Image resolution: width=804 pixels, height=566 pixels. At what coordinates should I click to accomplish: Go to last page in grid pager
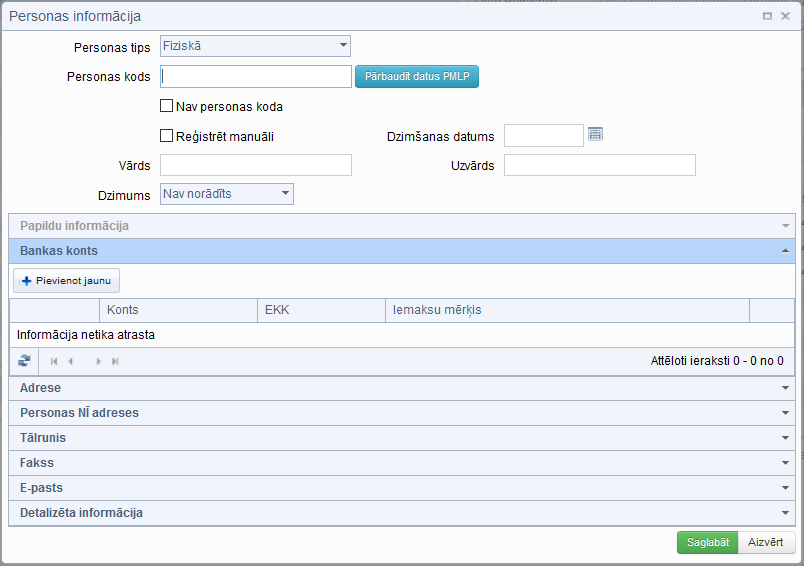(115, 361)
